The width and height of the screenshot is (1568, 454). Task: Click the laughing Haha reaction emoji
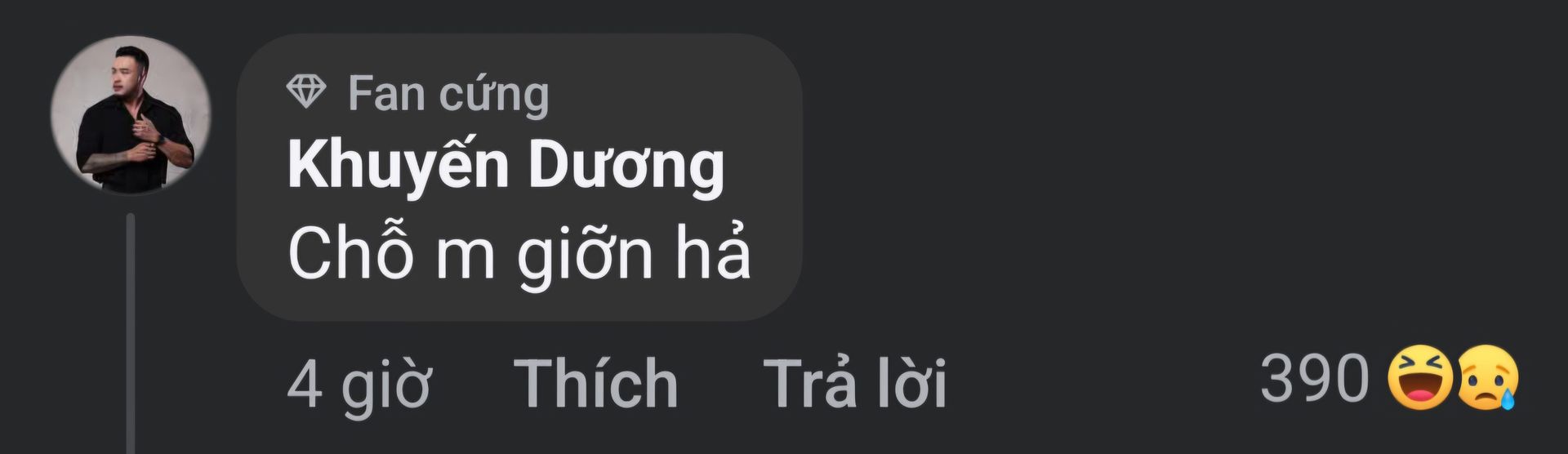tap(1421, 378)
